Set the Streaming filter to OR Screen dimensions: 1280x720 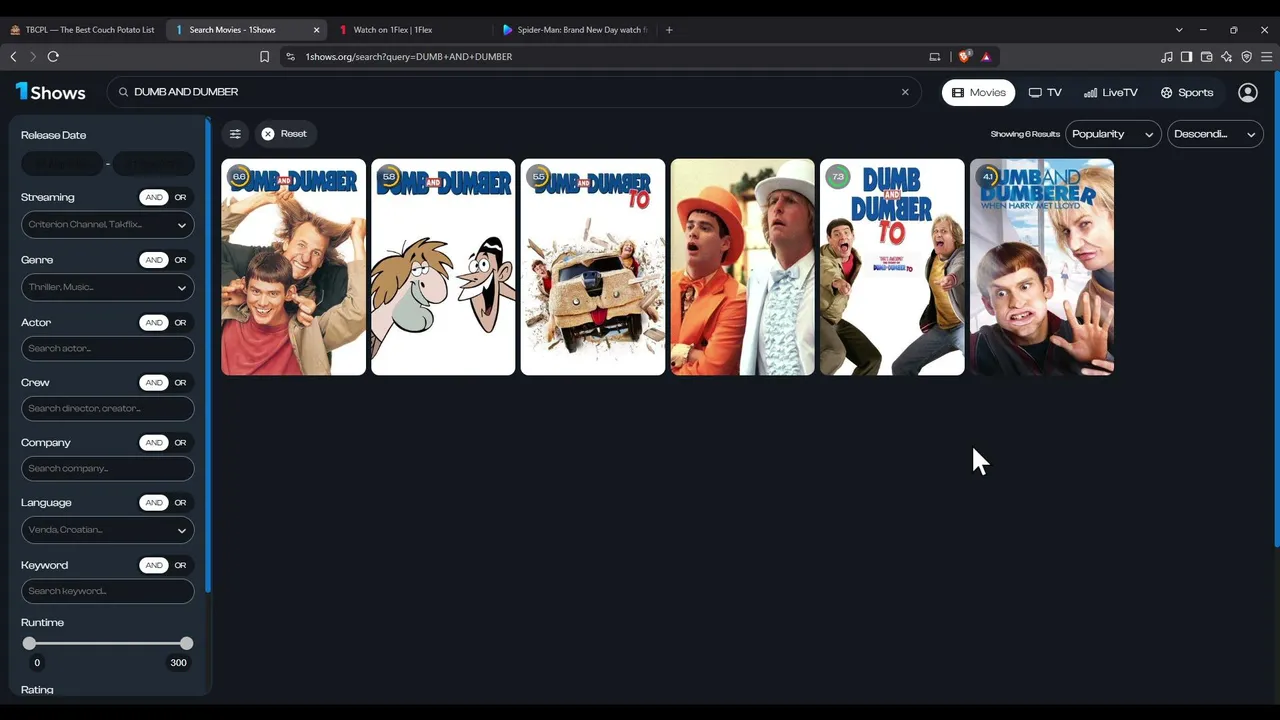tap(180, 197)
